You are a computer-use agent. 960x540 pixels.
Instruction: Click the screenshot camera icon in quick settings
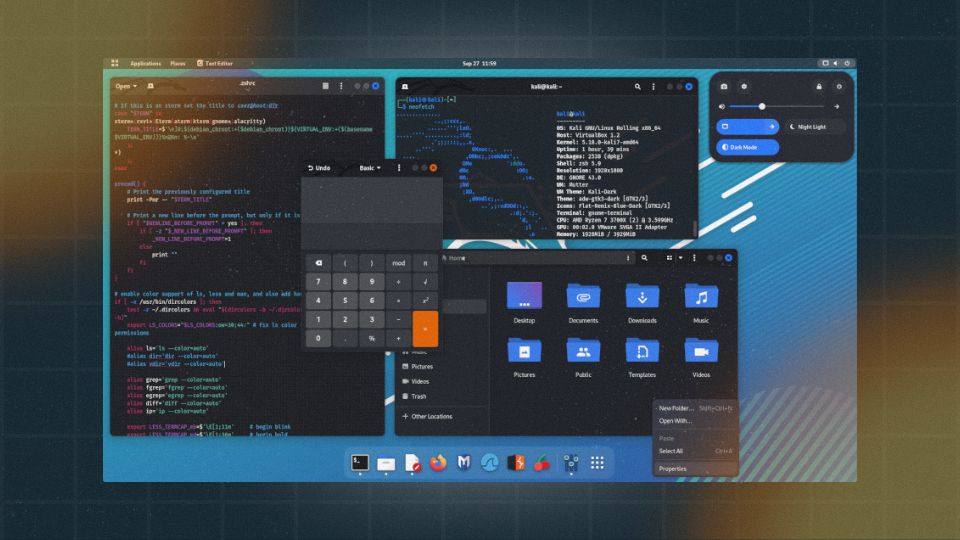click(x=724, y=86)
